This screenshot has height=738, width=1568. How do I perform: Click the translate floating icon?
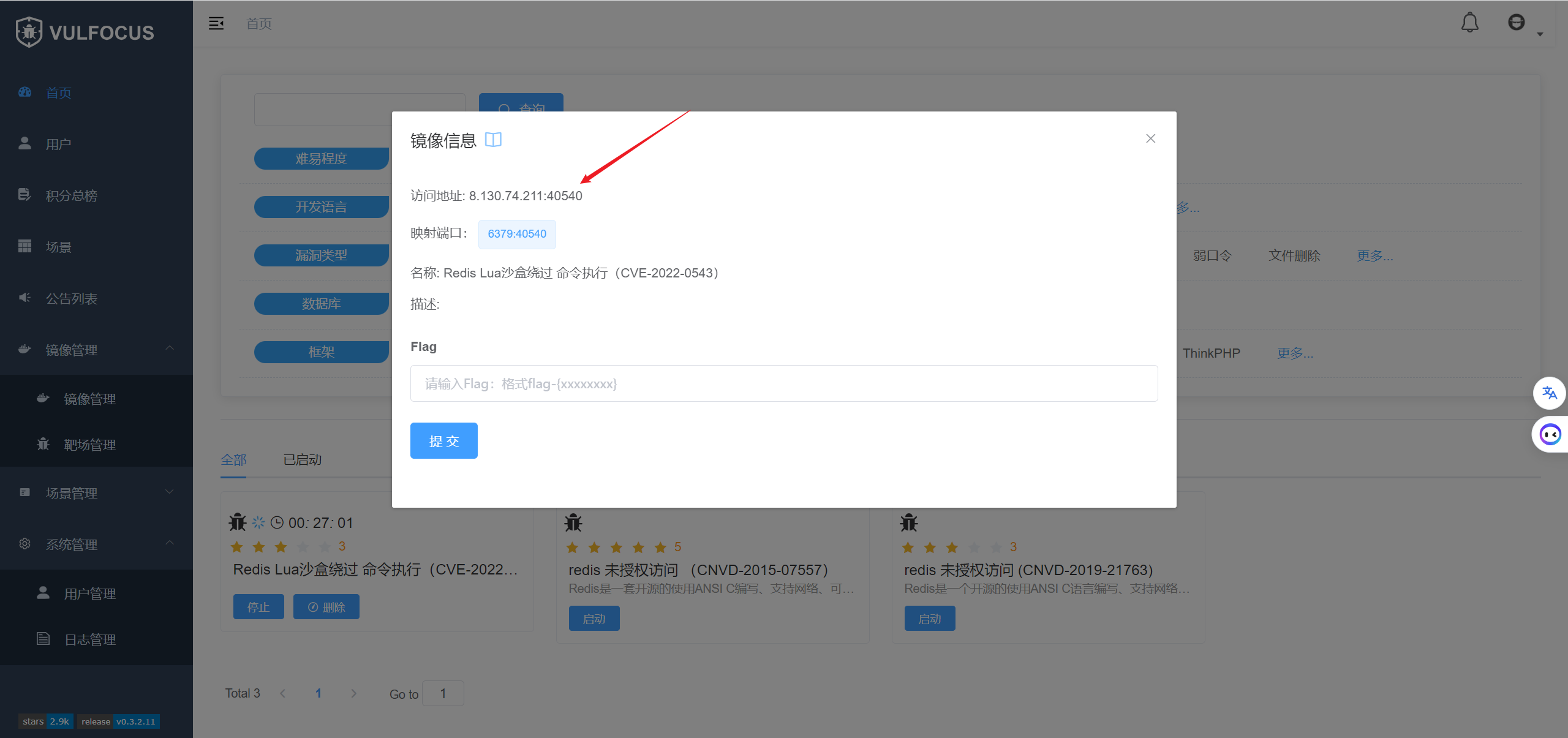pos(1549,393)
